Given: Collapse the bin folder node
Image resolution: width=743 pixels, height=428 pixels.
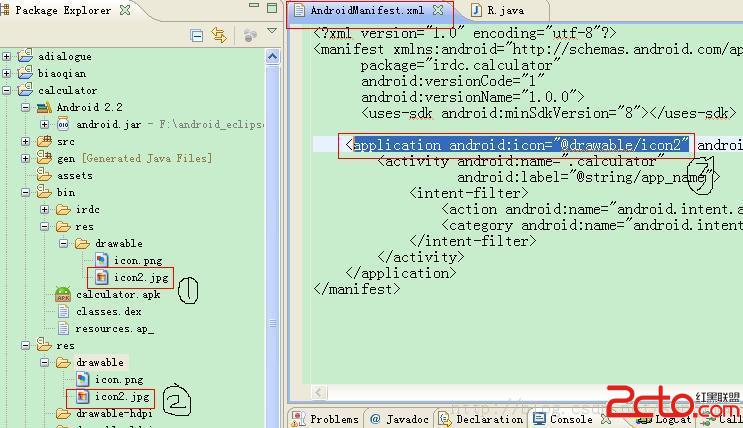Looking at the screenshot, I should pos(26,192).
